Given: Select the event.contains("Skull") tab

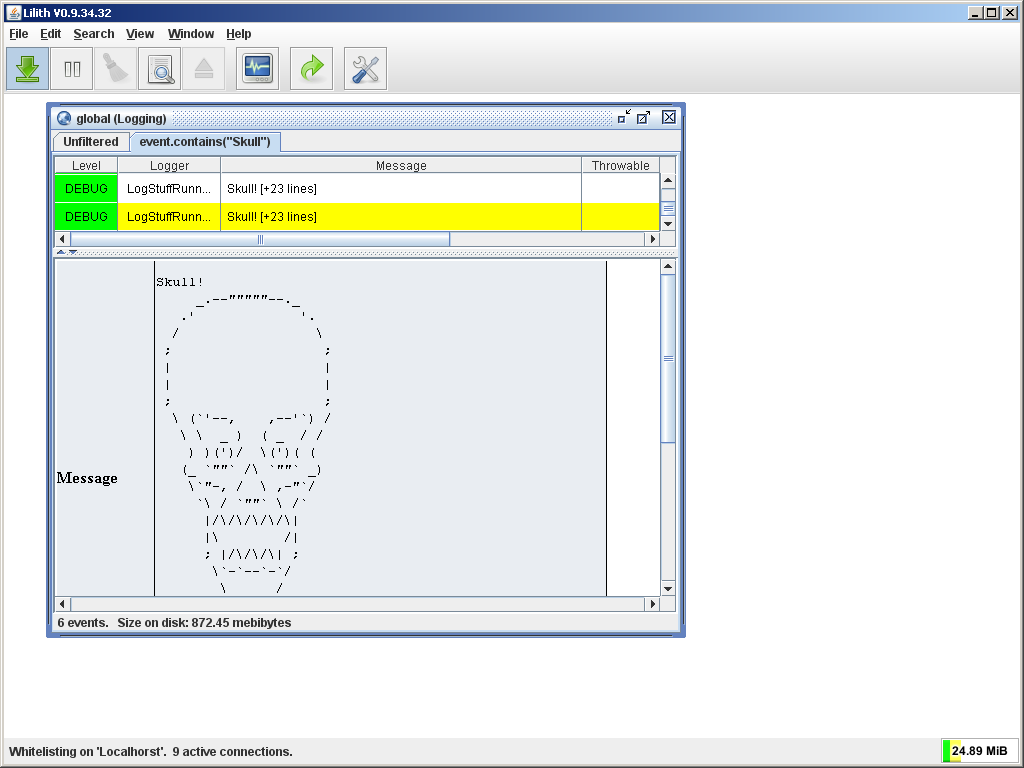Looking at the screenshot, I should 205,141.
